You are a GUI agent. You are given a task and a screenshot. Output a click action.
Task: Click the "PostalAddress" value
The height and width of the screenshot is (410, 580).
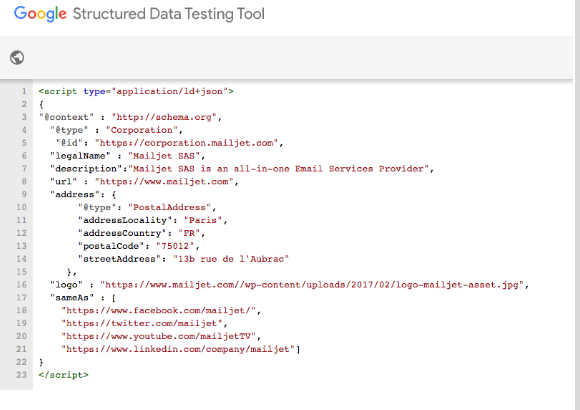pyautogui.click(x=169, y=207)
